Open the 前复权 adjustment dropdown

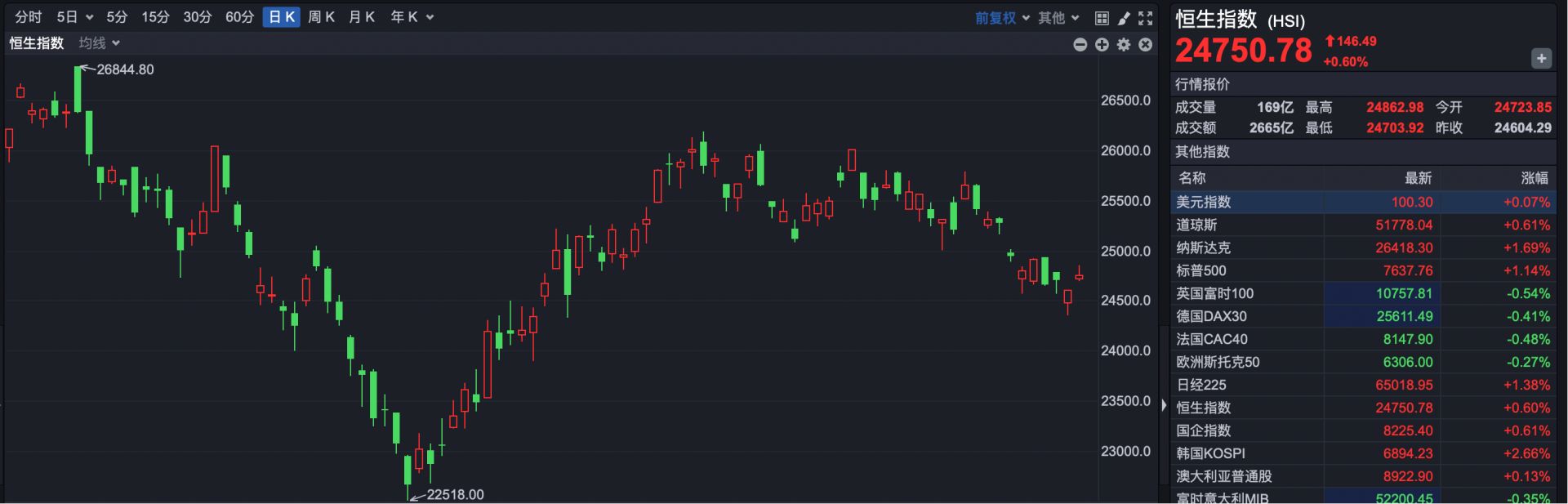point(1002,18)
